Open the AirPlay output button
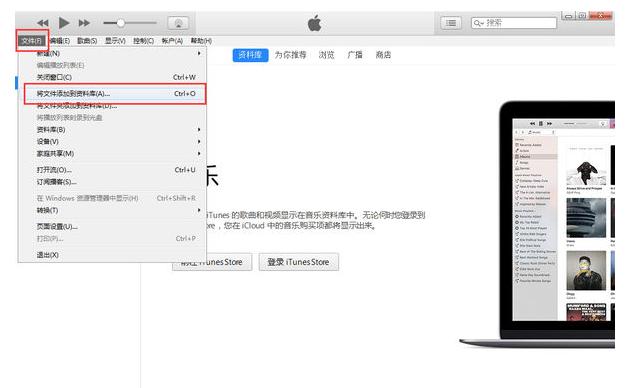 pos(178,23)
